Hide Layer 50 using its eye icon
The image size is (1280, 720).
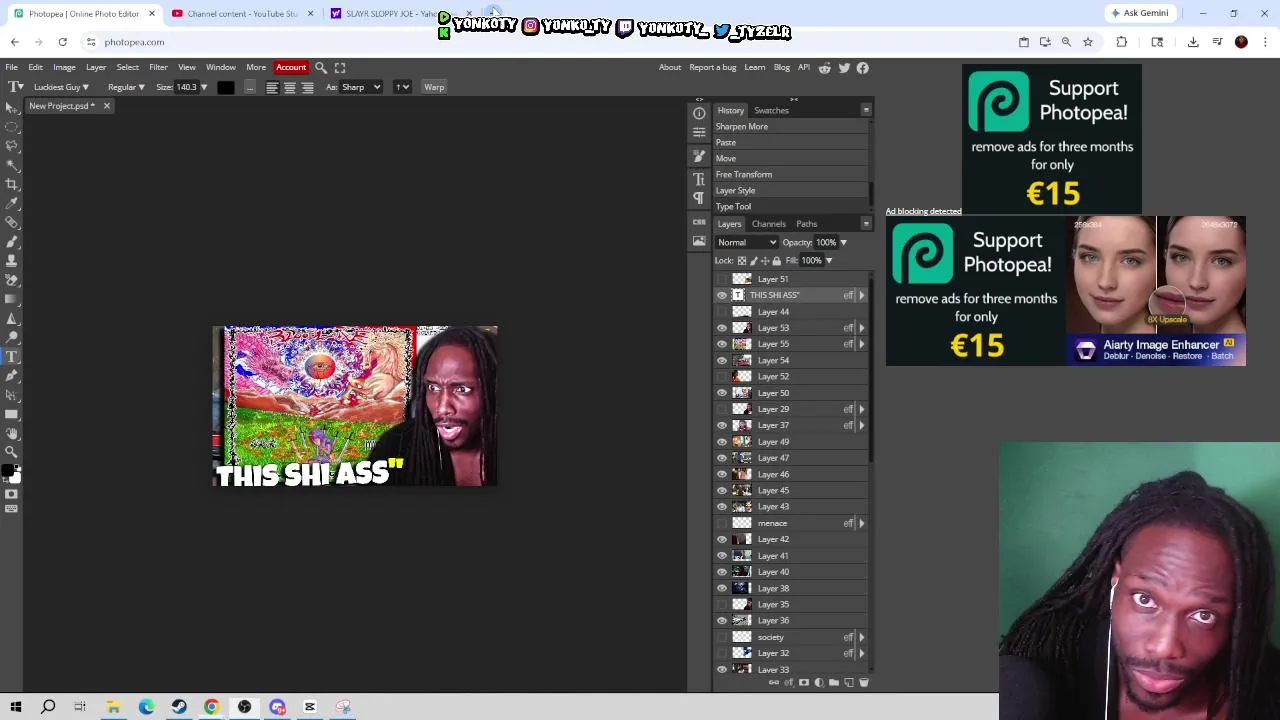tap(722, 393)
